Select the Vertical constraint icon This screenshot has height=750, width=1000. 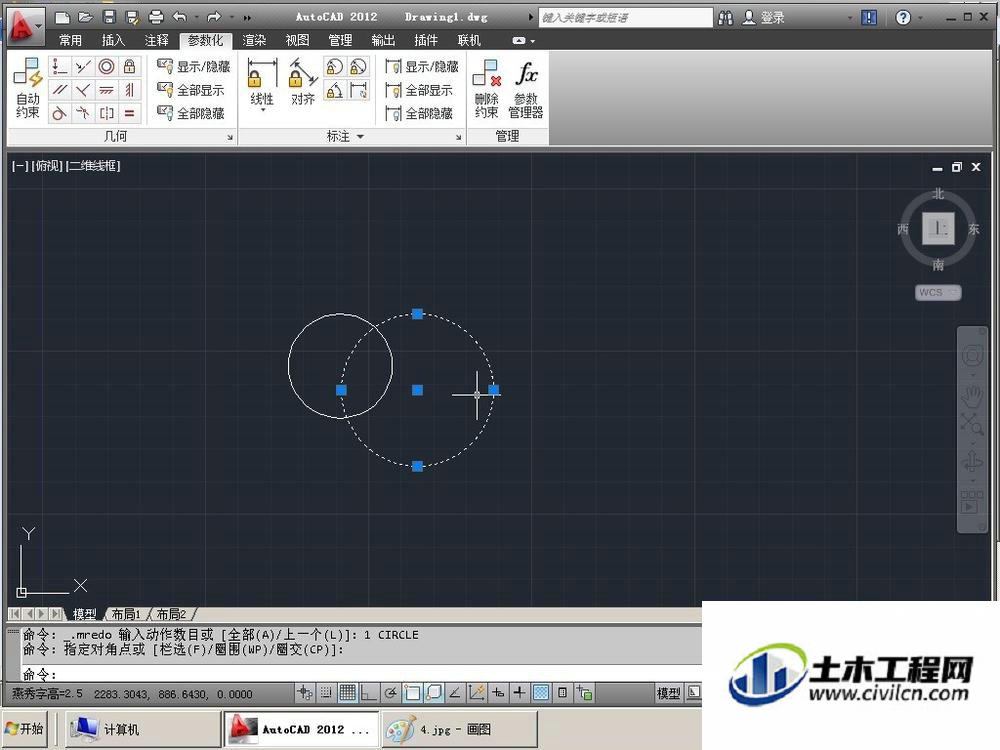[x=129, y=90]
